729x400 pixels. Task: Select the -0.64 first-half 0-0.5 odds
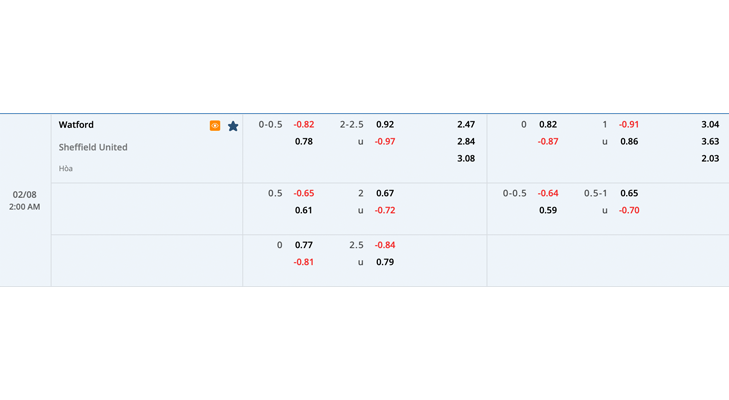point(548,193)
